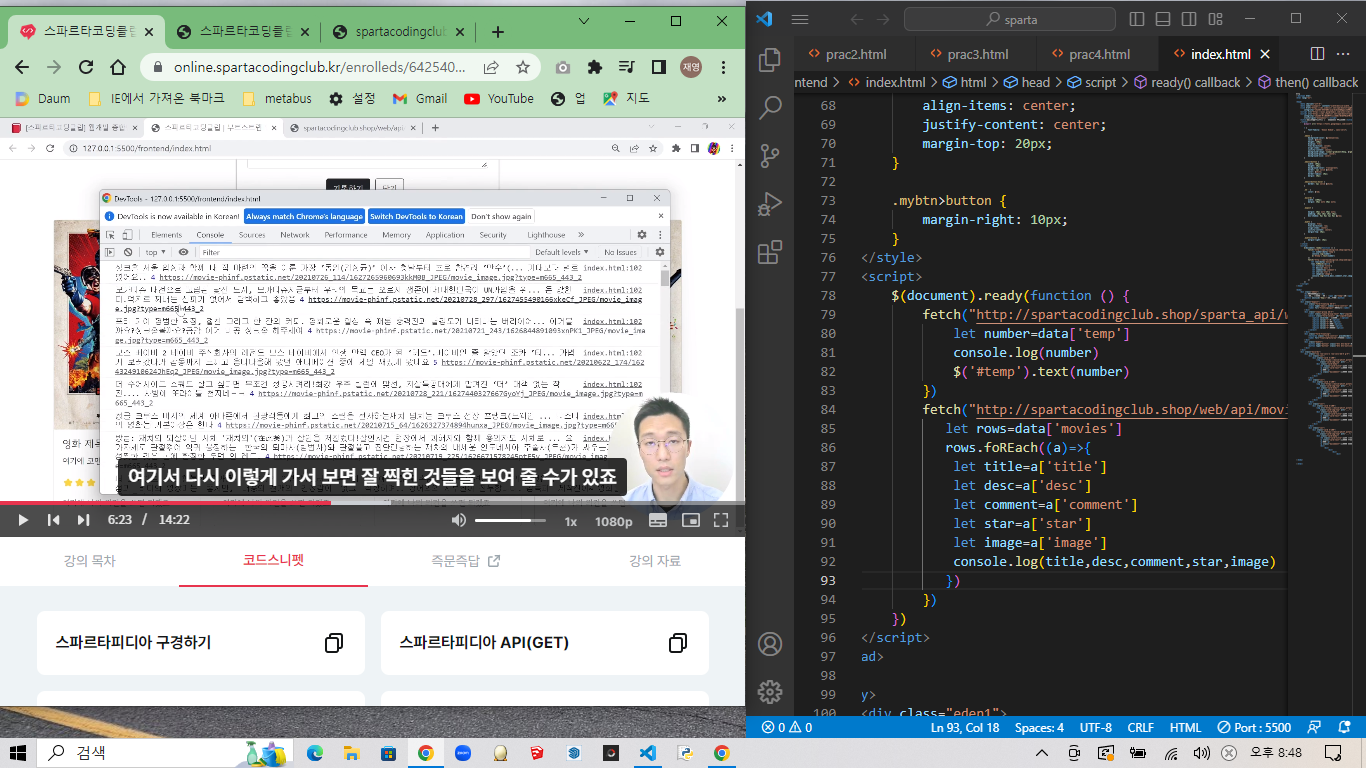This screenshot has width=1366, height=768.
Task: Share this page from address bar
Action: [x=491, y=67]
